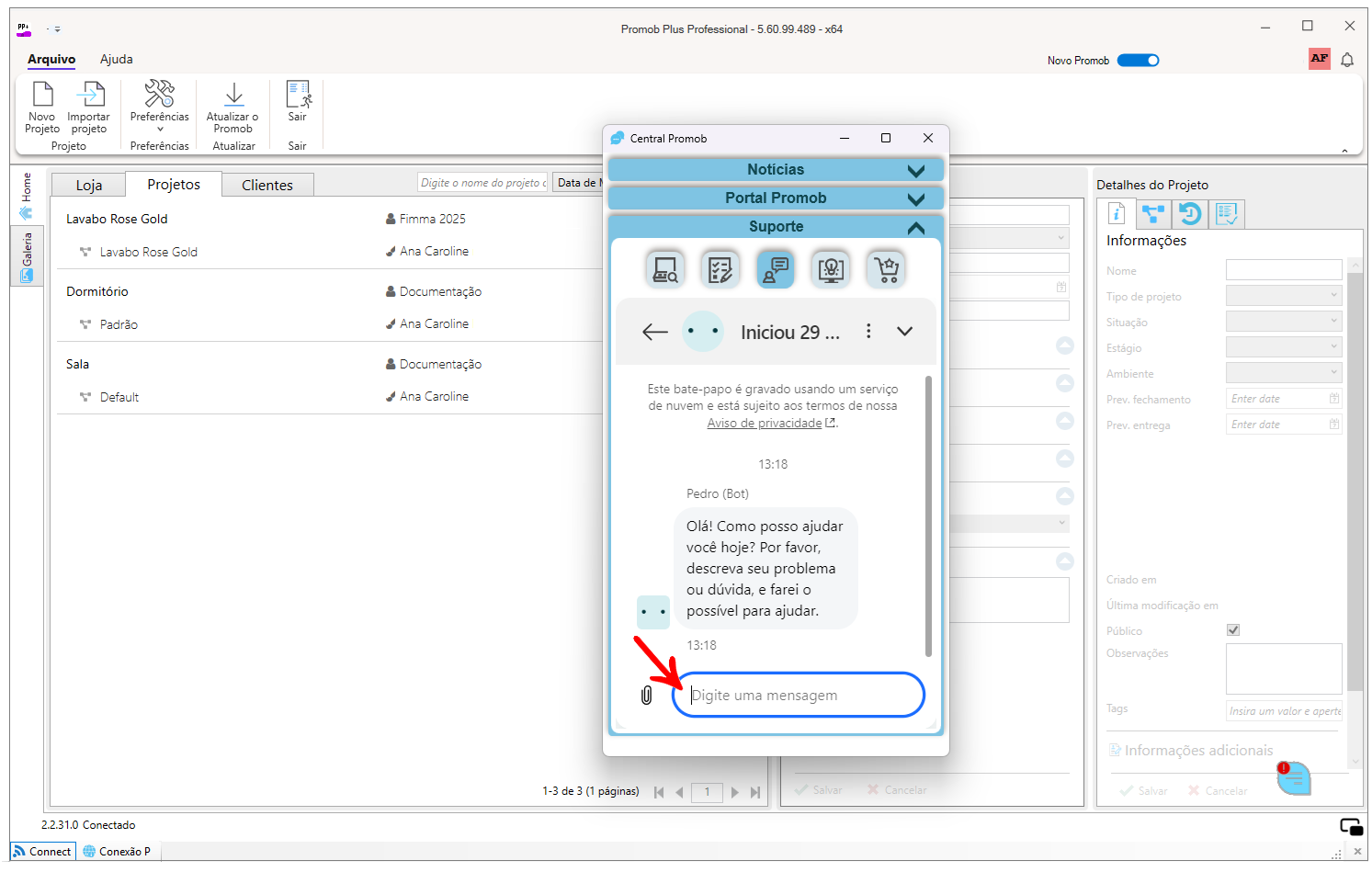Open the Arquivo ribbon tab

pos(51,60)
